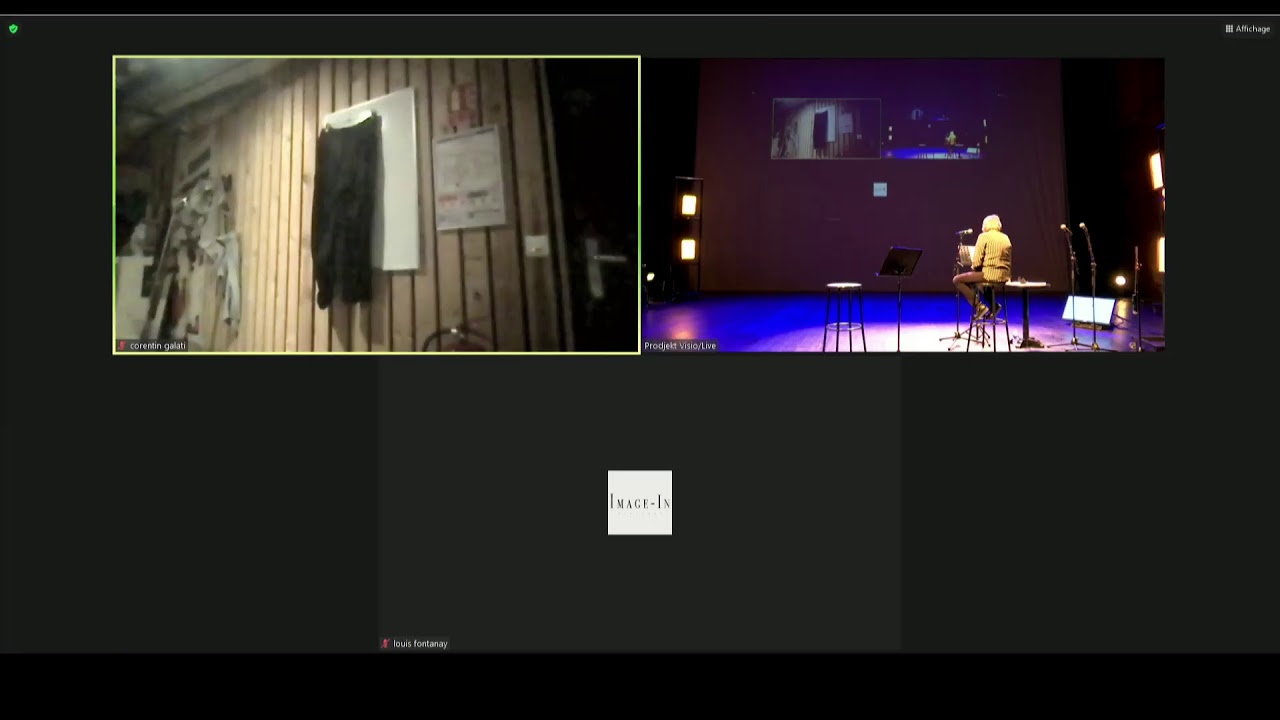Select the Prodjekt Visio/Live video tile
1280x720 pixels.
pyautogui.click(x=903, y=205)
